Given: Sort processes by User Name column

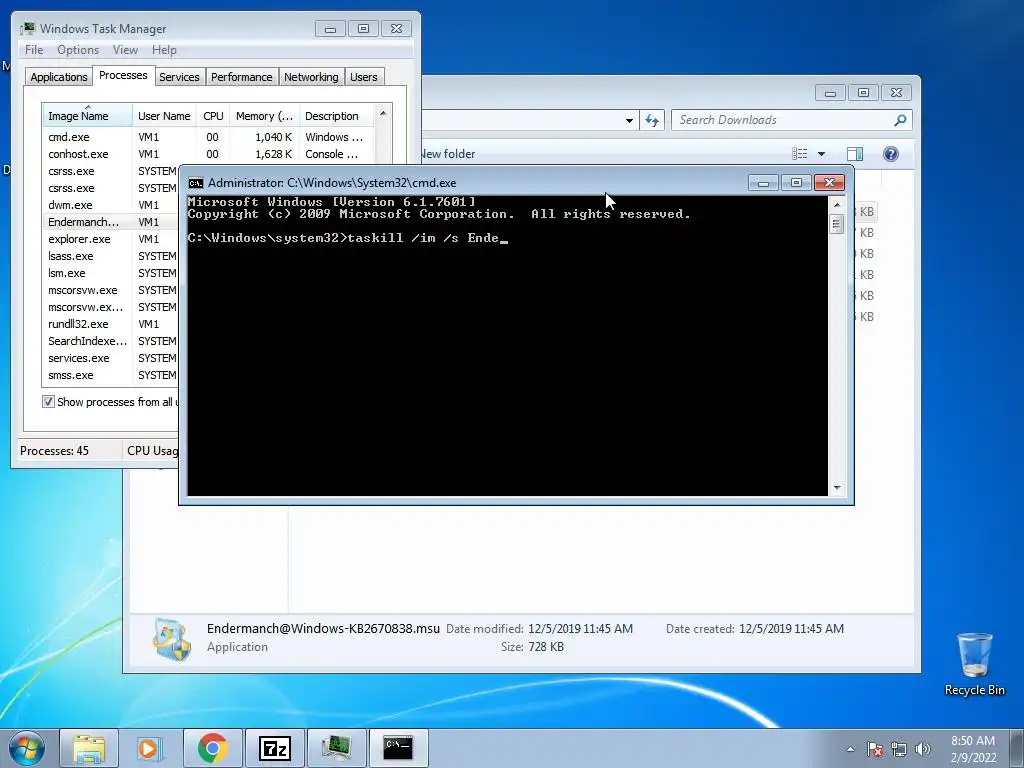Looking at the screenshot, I should (x=164, y=116).
